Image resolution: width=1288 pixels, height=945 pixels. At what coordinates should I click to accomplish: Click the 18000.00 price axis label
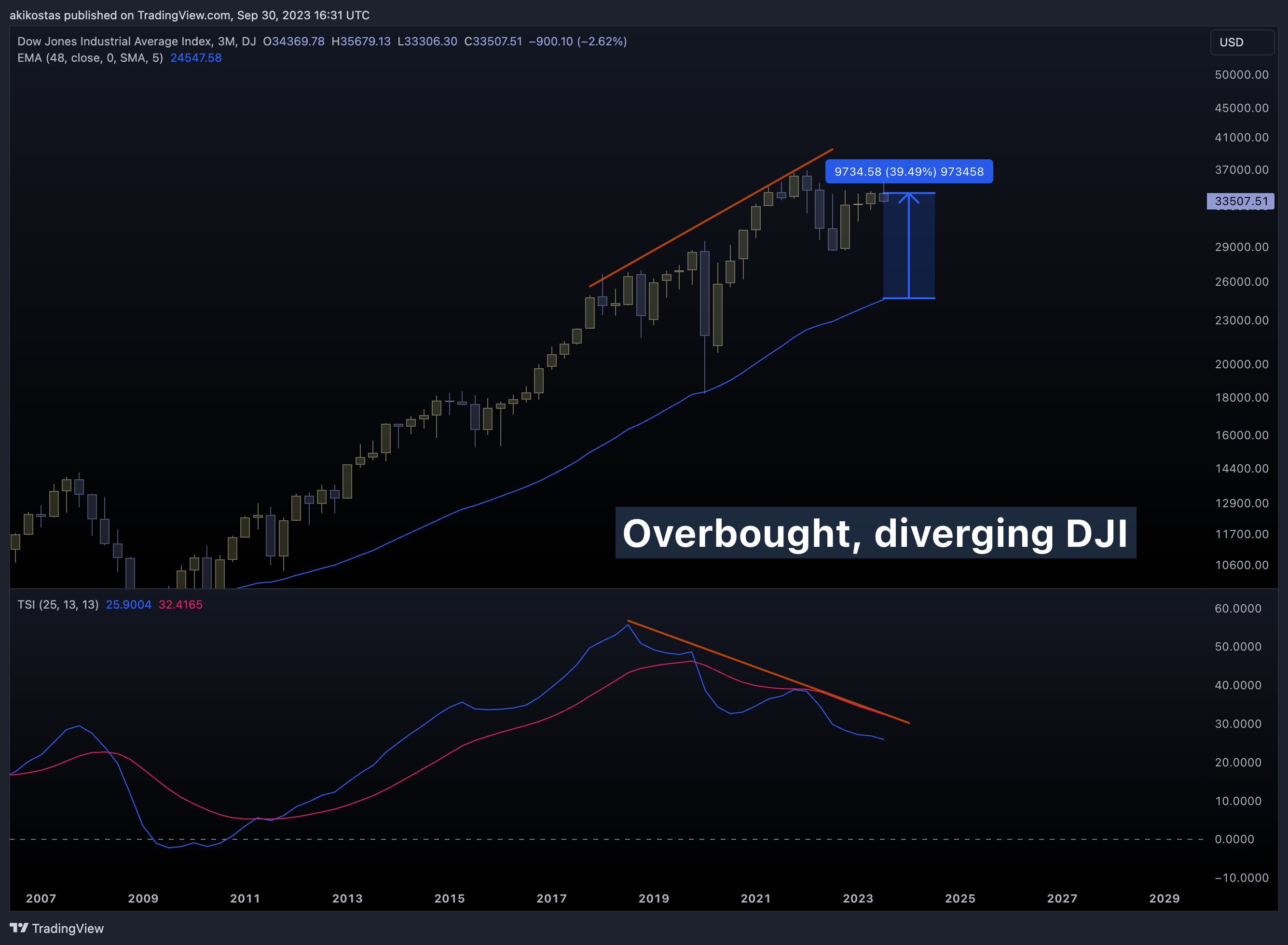click(1242, 398)
